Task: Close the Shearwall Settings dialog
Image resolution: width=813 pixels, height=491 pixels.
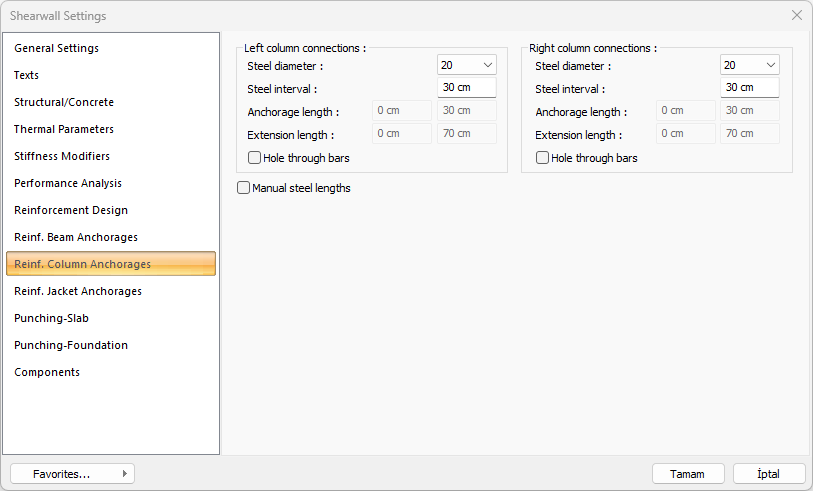Action: pos(796,16)
